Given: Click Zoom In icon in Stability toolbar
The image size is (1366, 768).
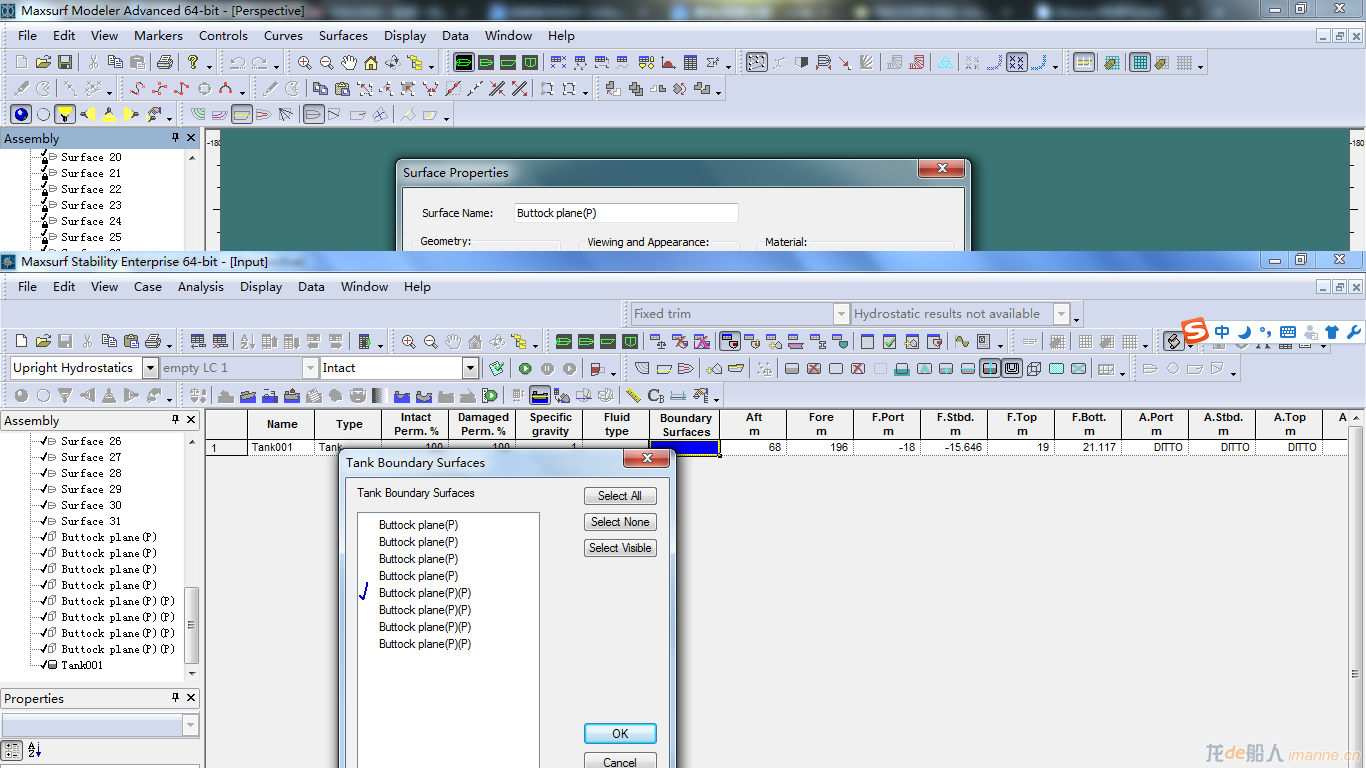Looking at the screenshot, I should 408,341.
